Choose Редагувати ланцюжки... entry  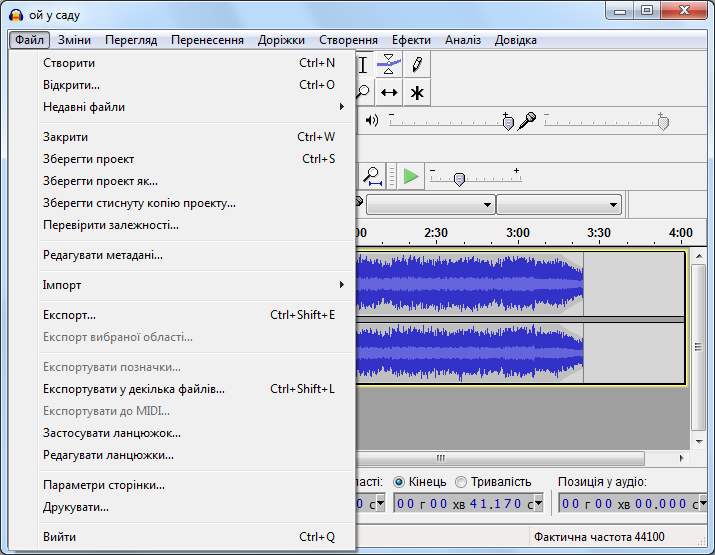click(x=197, y=455)
